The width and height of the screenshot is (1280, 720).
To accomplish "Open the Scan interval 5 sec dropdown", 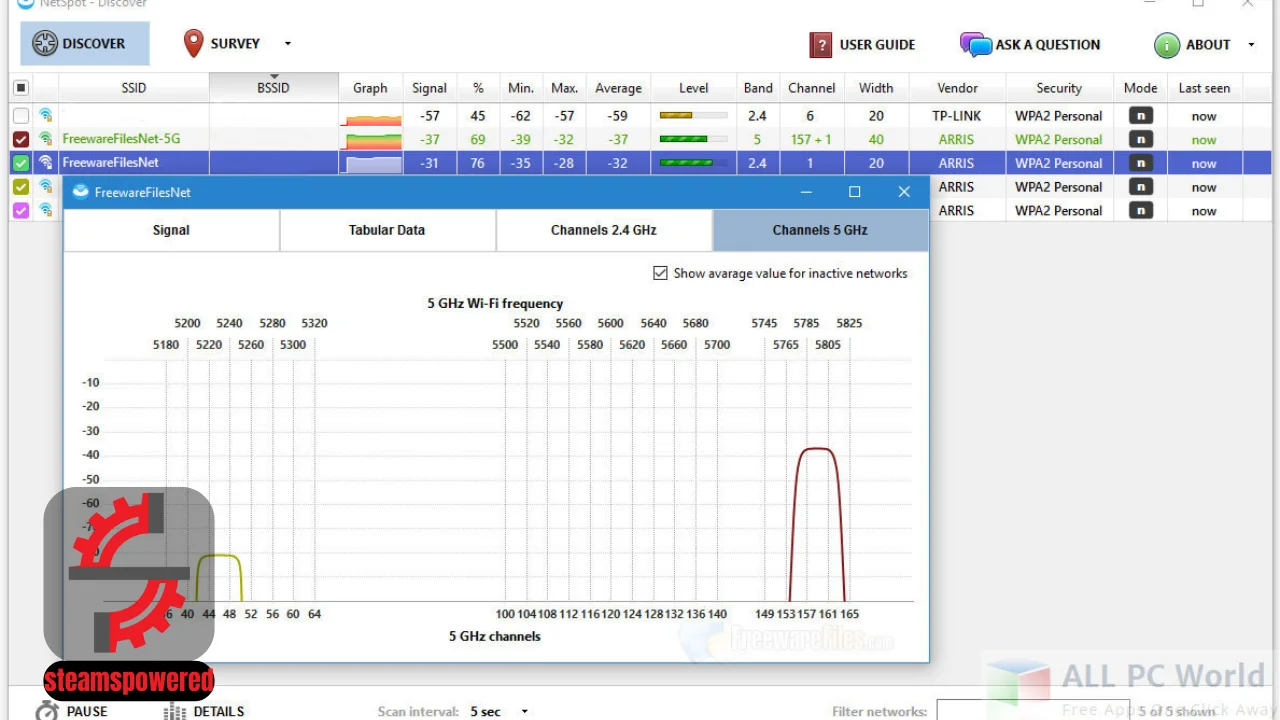I will pos(498,712).
